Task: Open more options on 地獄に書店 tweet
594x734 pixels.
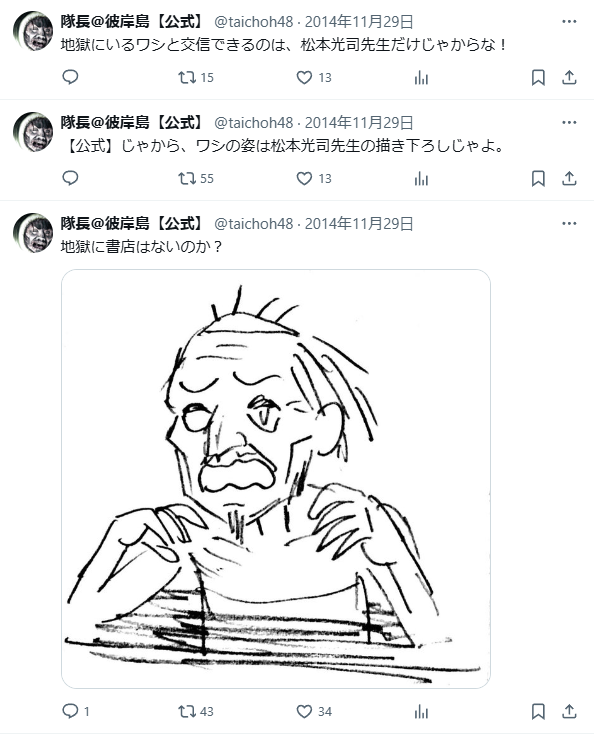Action: (569, 224)
